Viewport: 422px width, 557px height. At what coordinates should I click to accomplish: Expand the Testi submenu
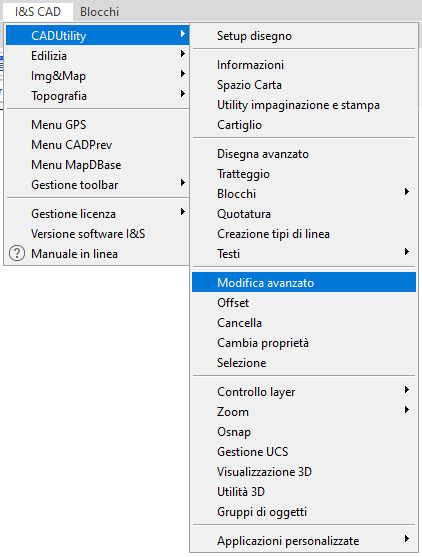304,254
